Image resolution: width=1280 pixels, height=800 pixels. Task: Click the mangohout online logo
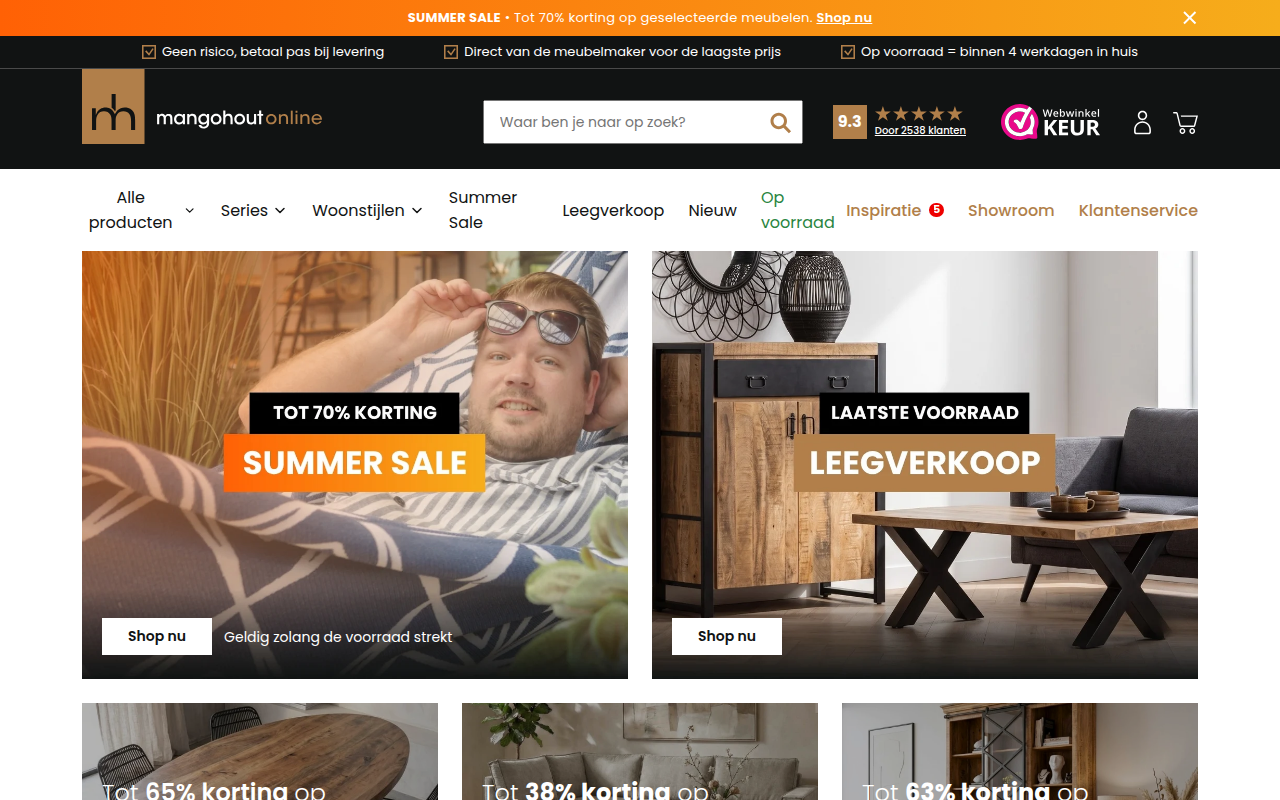coord(202,107)
